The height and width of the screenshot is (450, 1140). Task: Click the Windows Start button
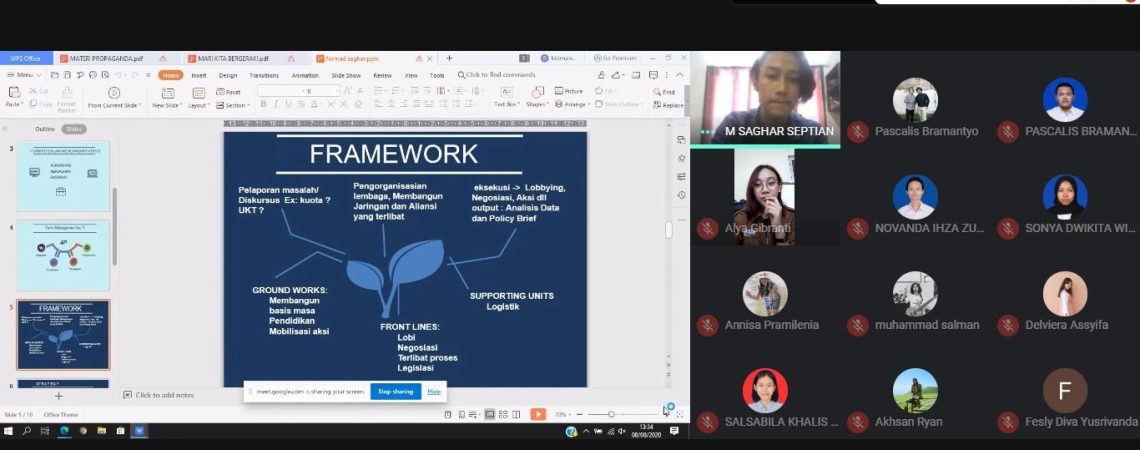point(9,431)
